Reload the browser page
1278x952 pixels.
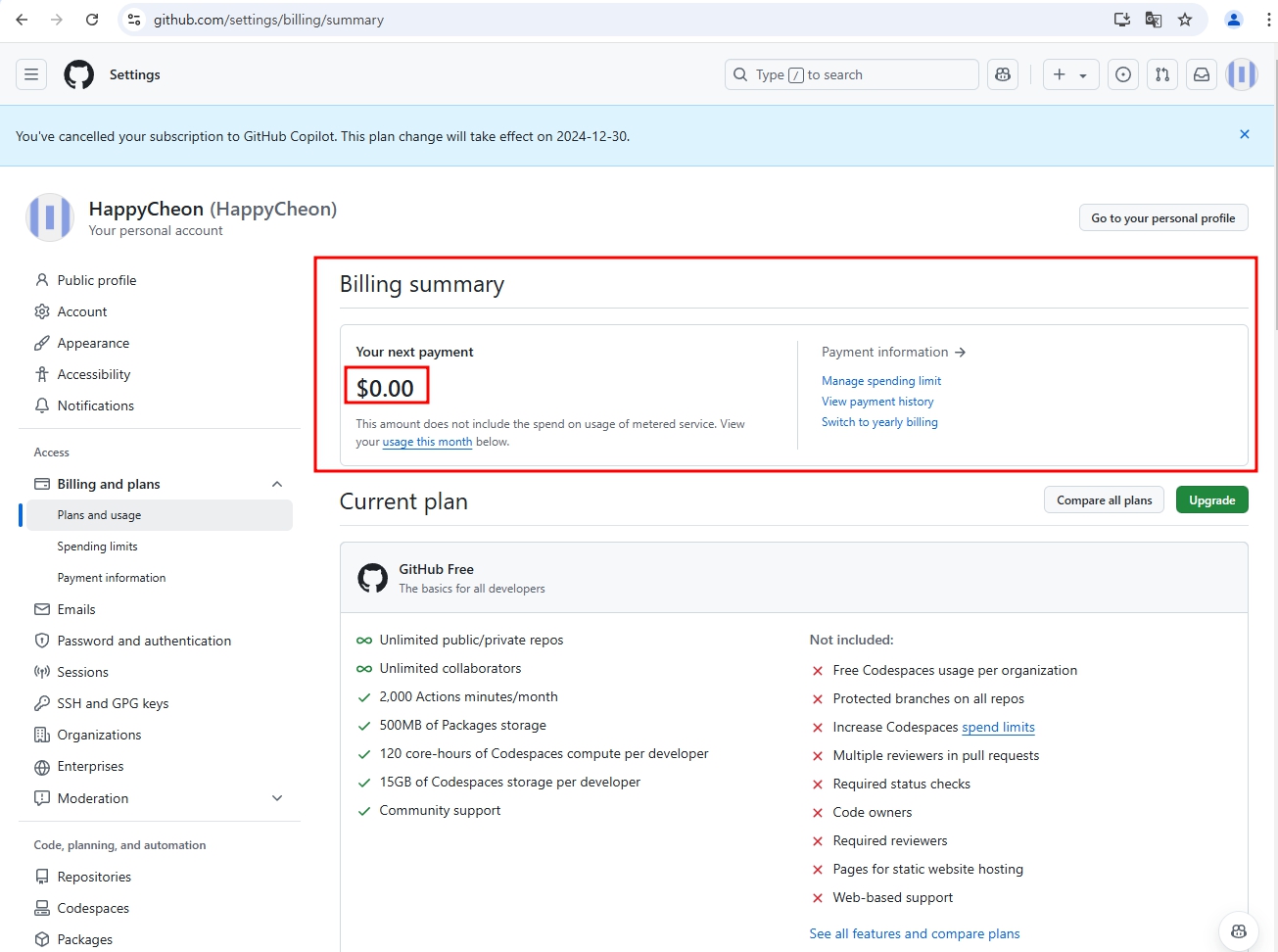tap(92, 20)
